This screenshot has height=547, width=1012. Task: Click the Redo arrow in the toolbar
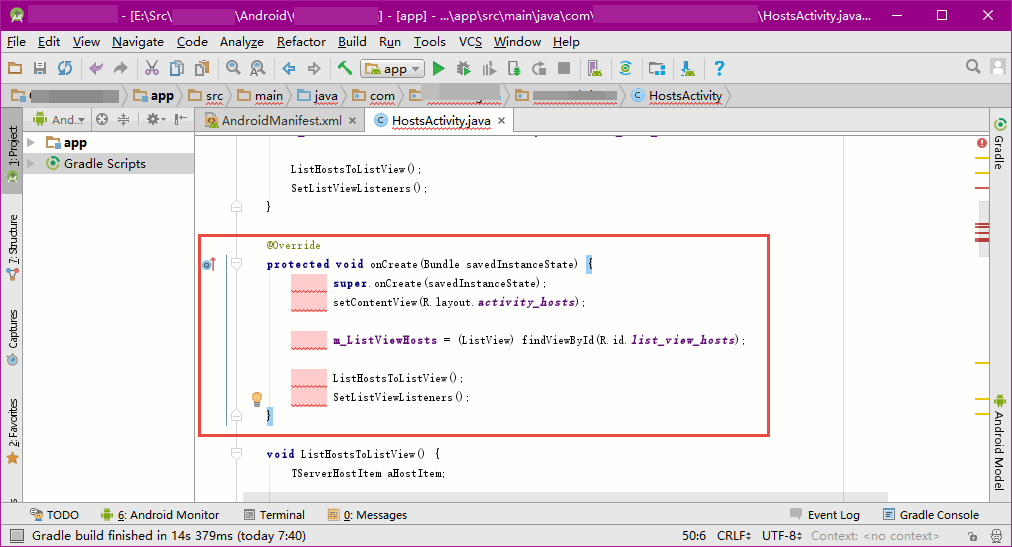click(120, 68)
